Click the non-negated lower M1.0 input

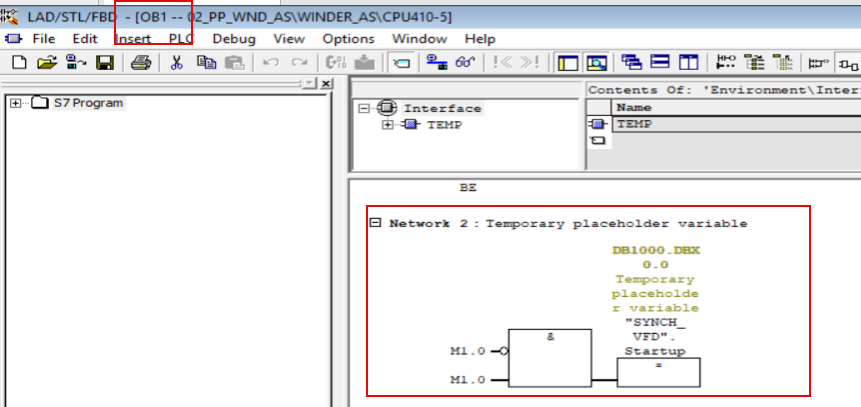[468, 380]
